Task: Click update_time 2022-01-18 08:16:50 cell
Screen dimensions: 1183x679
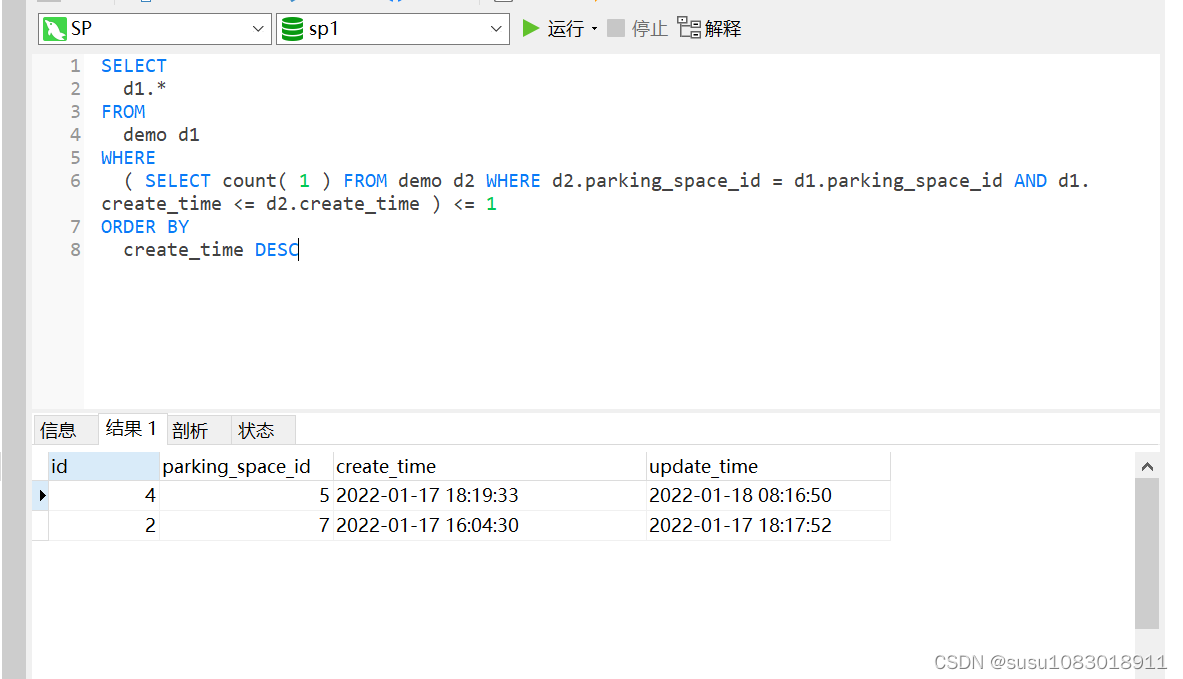Action: pos(768,496)
